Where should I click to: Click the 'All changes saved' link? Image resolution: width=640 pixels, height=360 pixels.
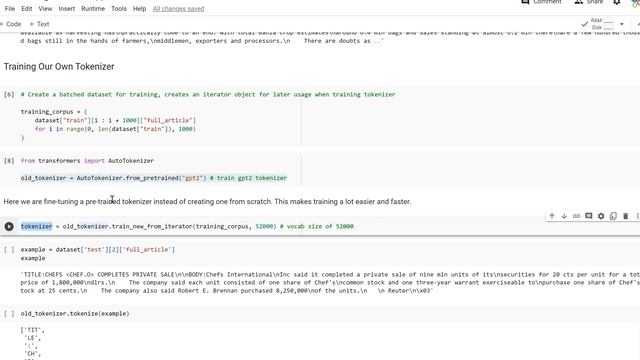(x=178, y=9)
